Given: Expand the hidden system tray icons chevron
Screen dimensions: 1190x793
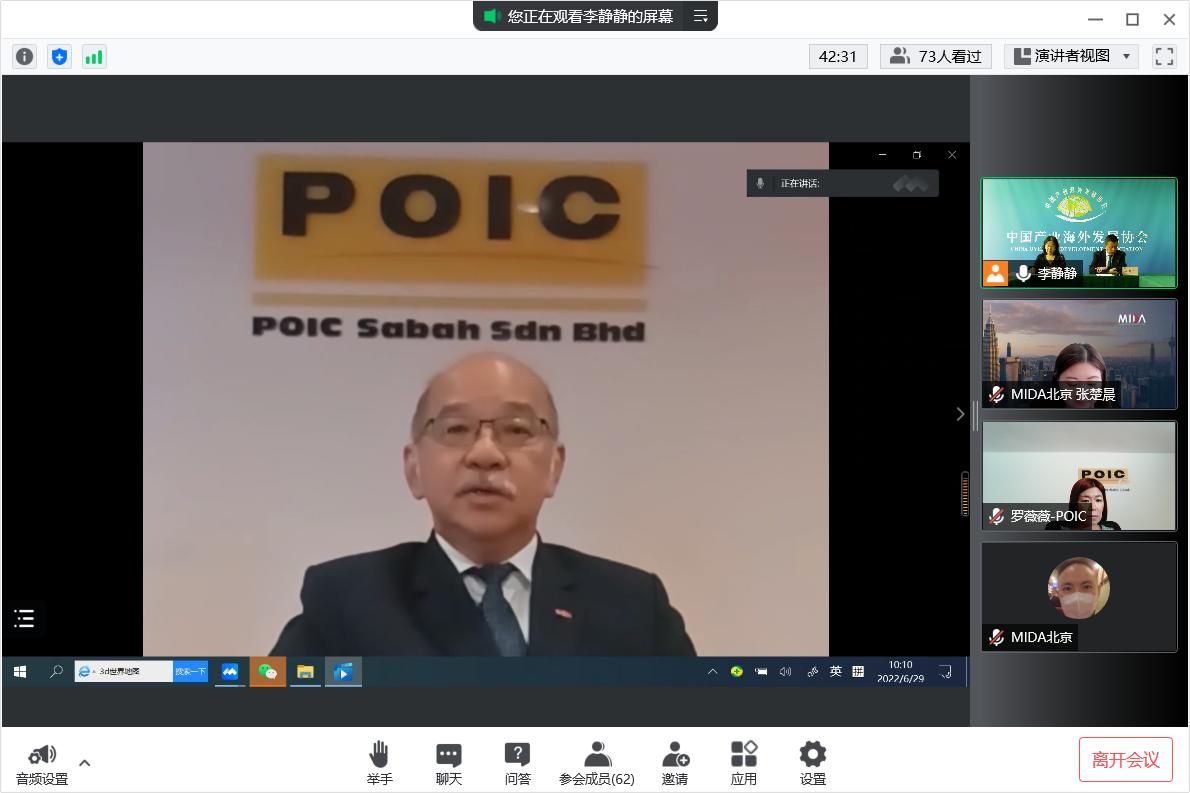Looking at the screenshot, I should [713, 672].
